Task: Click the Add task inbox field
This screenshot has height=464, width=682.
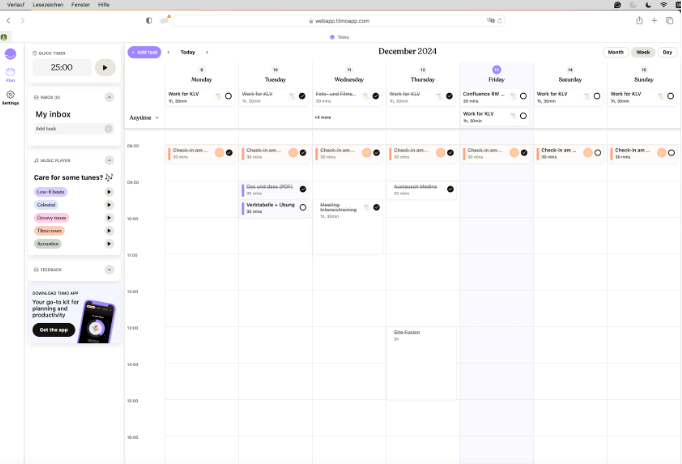Action: point(68,129)
